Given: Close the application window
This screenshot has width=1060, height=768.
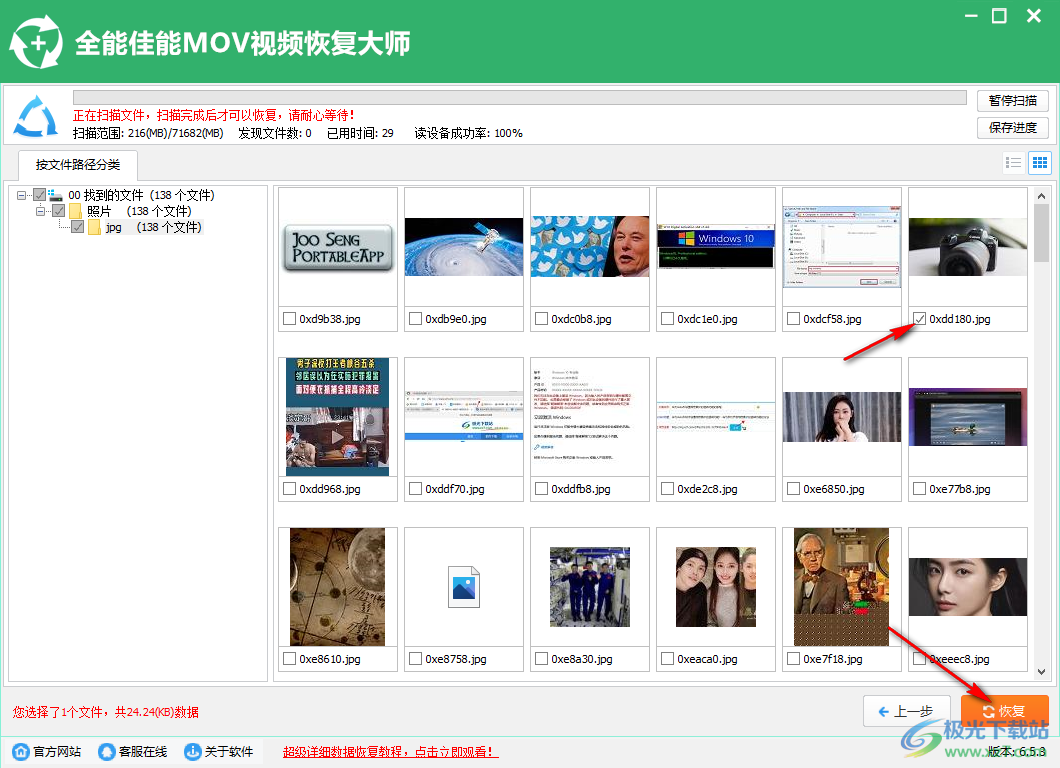Looking at the screenshot, I should pos(1034,16).
